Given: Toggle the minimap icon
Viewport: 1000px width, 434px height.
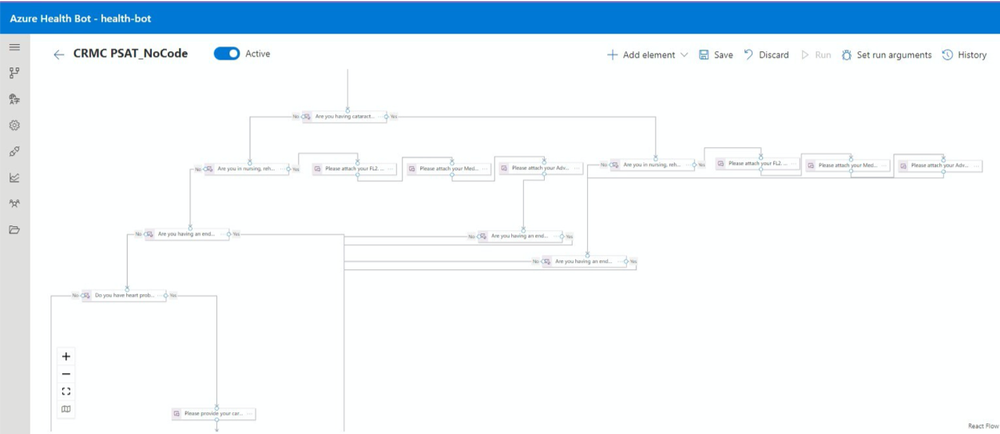Looking at the screenshot, I should (66, 409).
